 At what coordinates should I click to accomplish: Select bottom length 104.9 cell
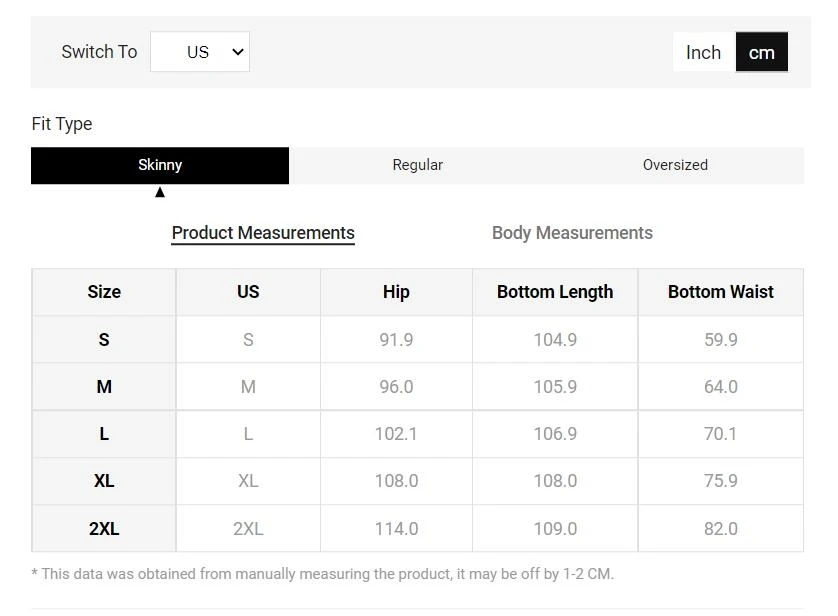[555, 340]
